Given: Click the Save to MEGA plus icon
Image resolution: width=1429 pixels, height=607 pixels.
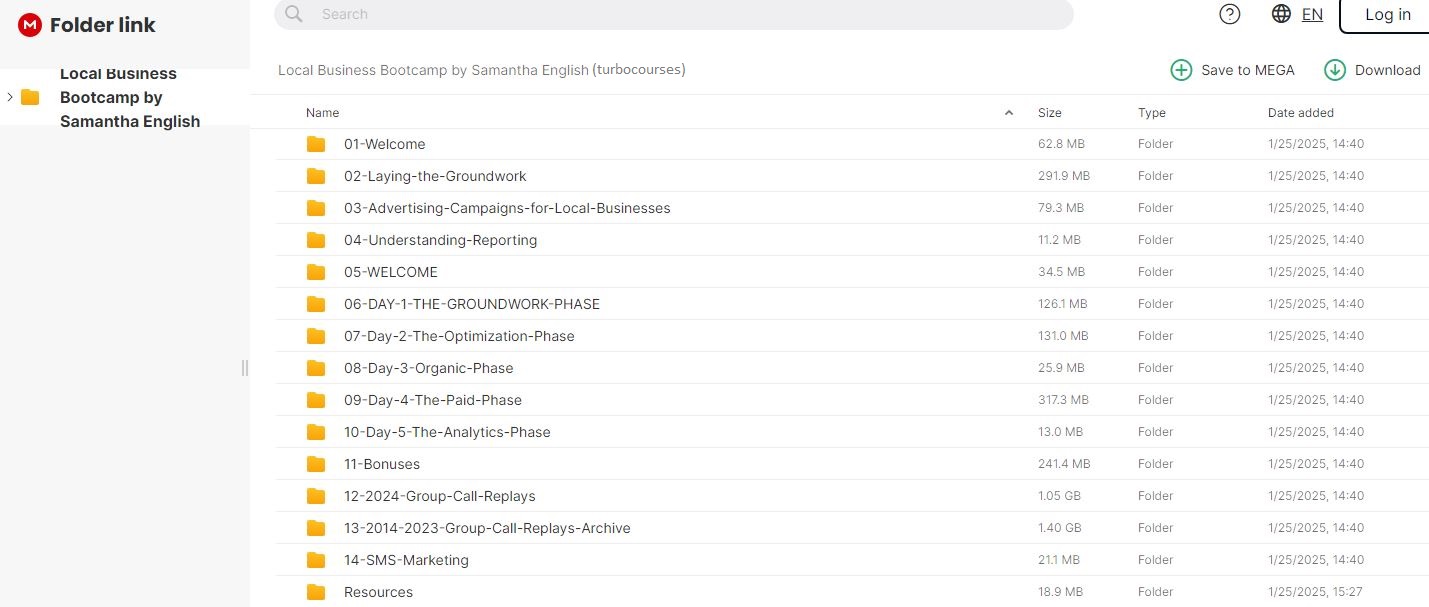Looking at the screenshot, I should coord(1181,70).
